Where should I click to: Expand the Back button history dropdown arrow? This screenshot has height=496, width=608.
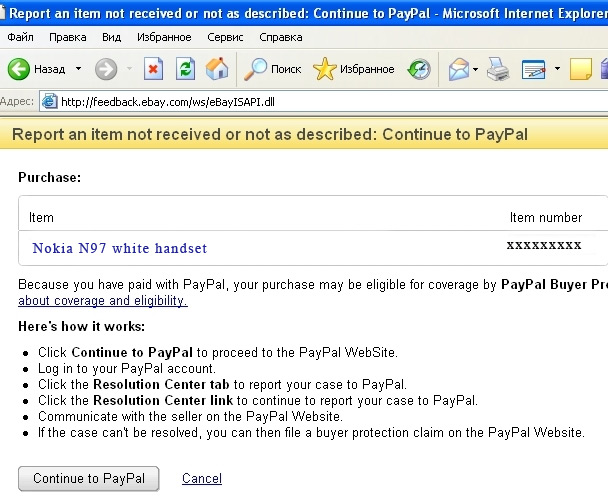(78, 69)
